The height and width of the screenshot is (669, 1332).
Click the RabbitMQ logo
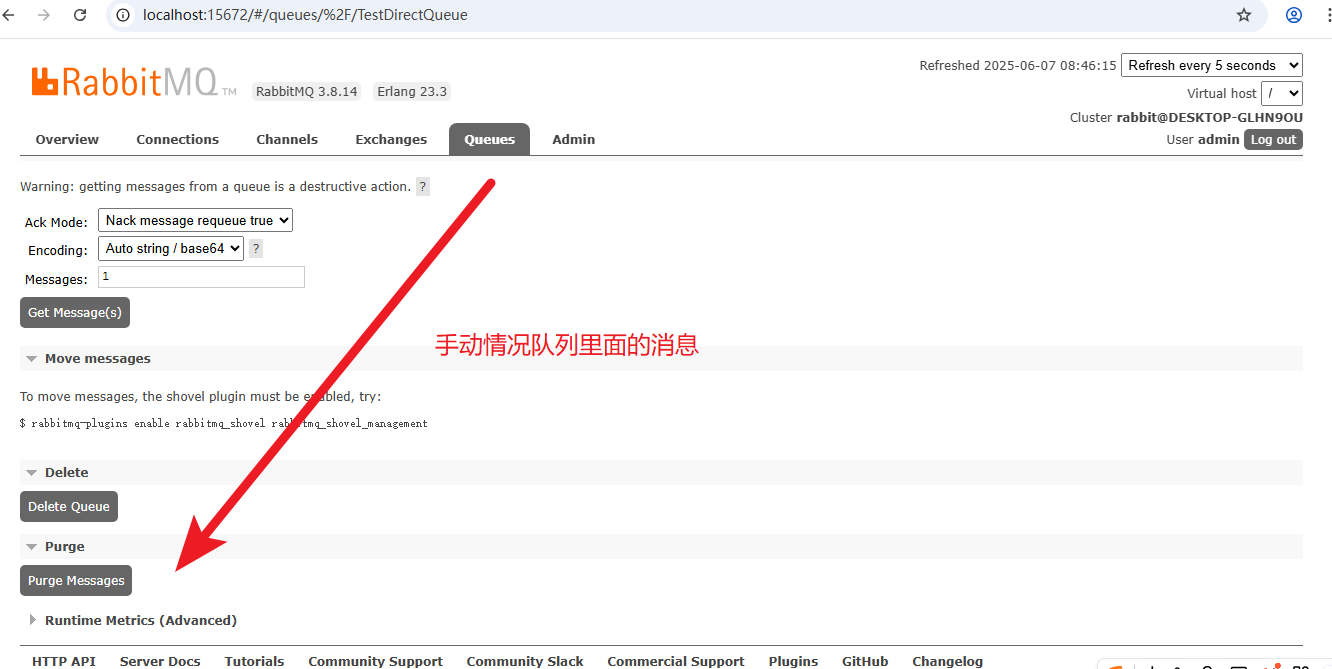134,83
